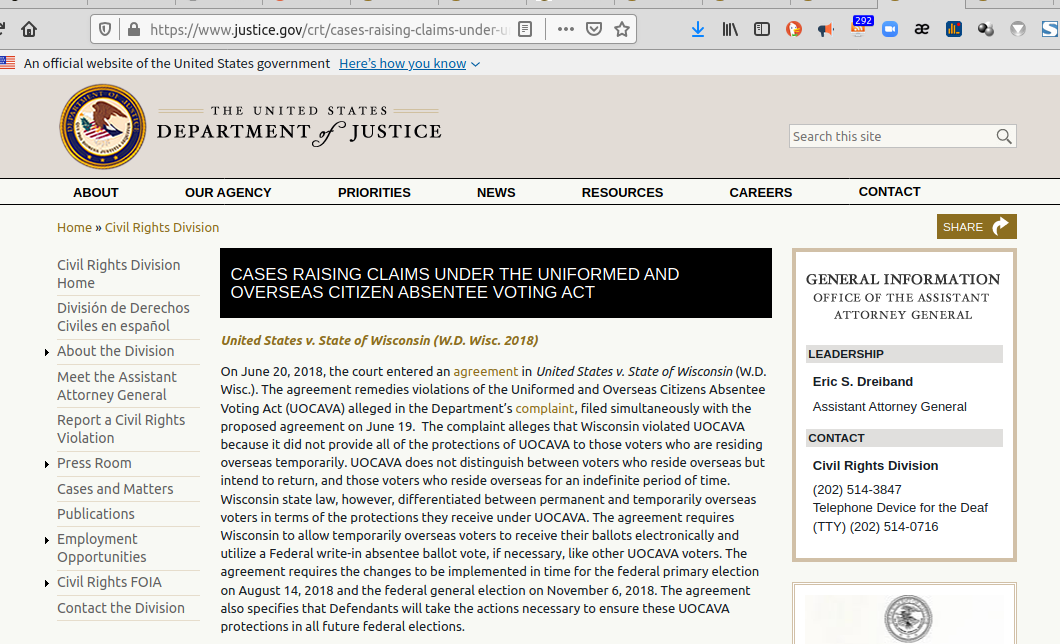Screen dimensions: 1060x644
Task: Open Cases and Matters link
Action: [x=115, y=489]
